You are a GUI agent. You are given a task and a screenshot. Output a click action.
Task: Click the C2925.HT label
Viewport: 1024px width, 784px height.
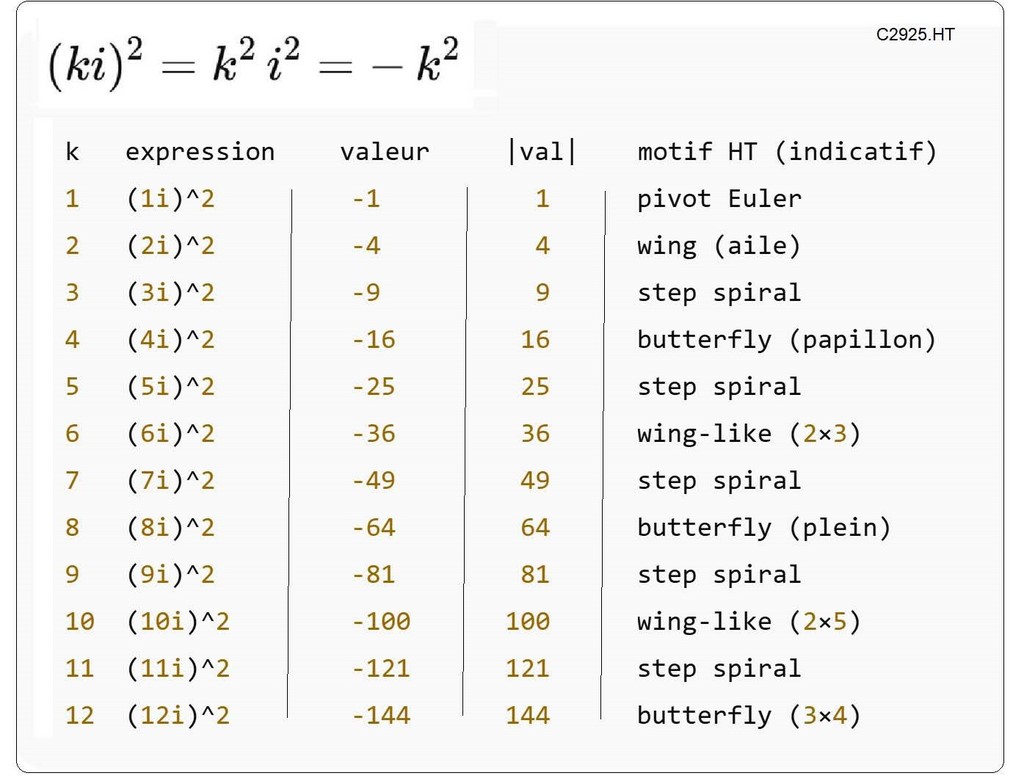click(915, 35)
